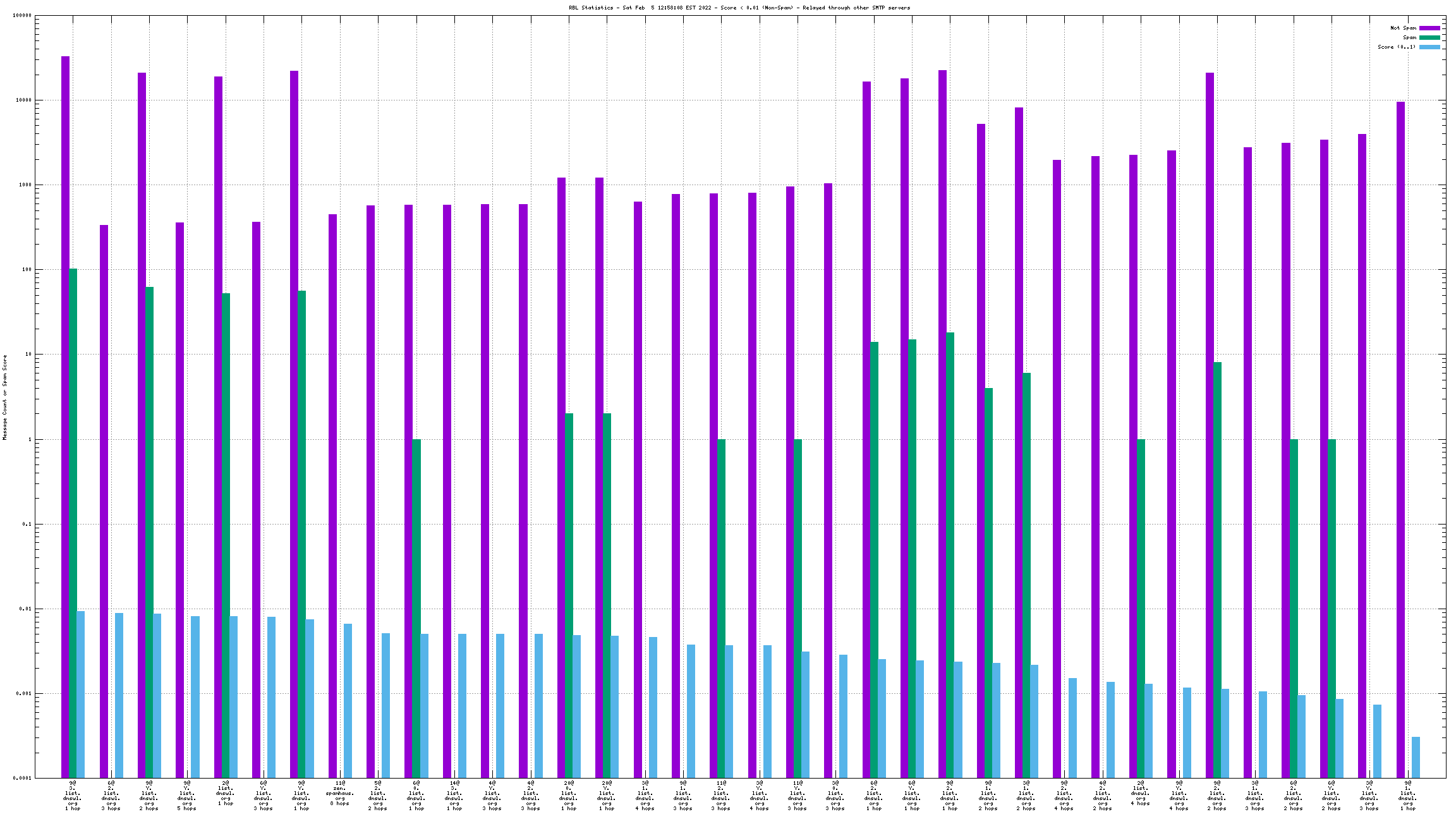The width and height of the screenshot is (1456, 819).
Task: Click the purple bar above zen.spamhaus.org label
Action: (x=332, y=493)
